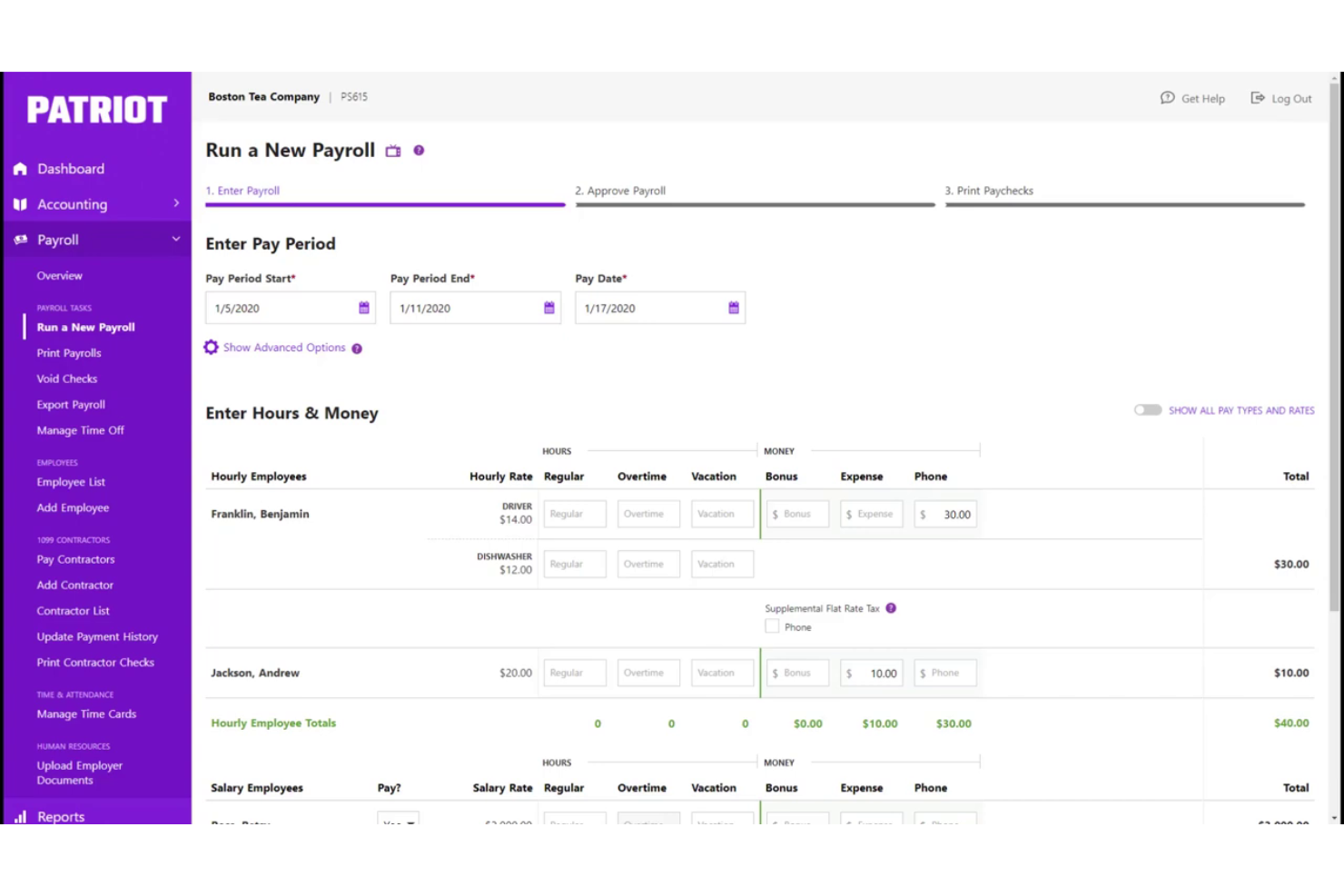Check the Phone checkbox under Supplemental Flat Rate Tax
The height and width of the screenshot is (896, 1344).
click(772, 626)
